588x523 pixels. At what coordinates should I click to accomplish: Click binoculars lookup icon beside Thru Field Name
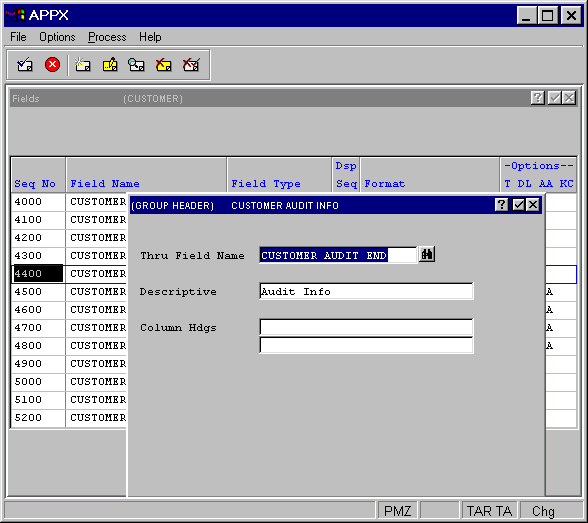coord(427,255)
